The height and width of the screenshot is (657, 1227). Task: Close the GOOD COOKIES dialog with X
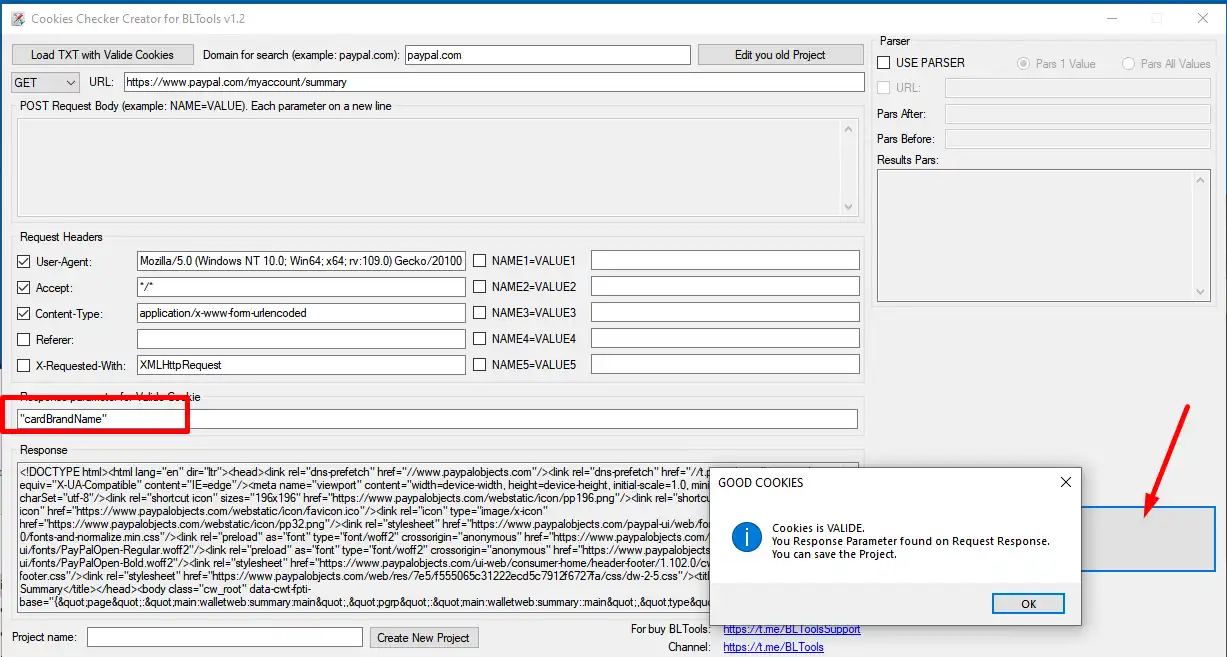pos(1066,482)
